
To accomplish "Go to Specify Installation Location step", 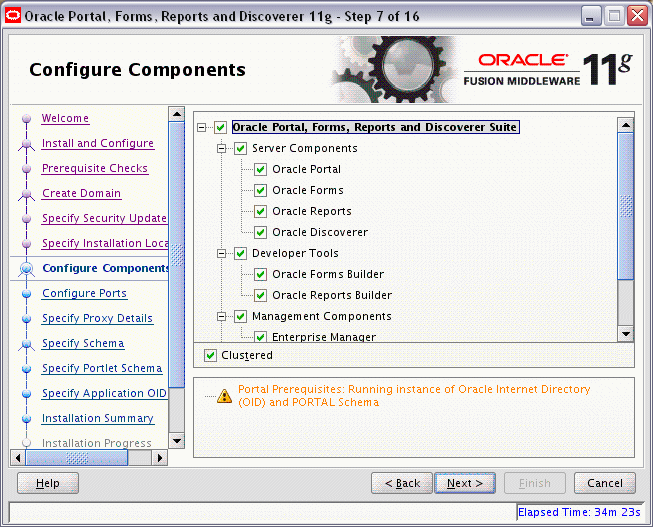I will 105,243.
